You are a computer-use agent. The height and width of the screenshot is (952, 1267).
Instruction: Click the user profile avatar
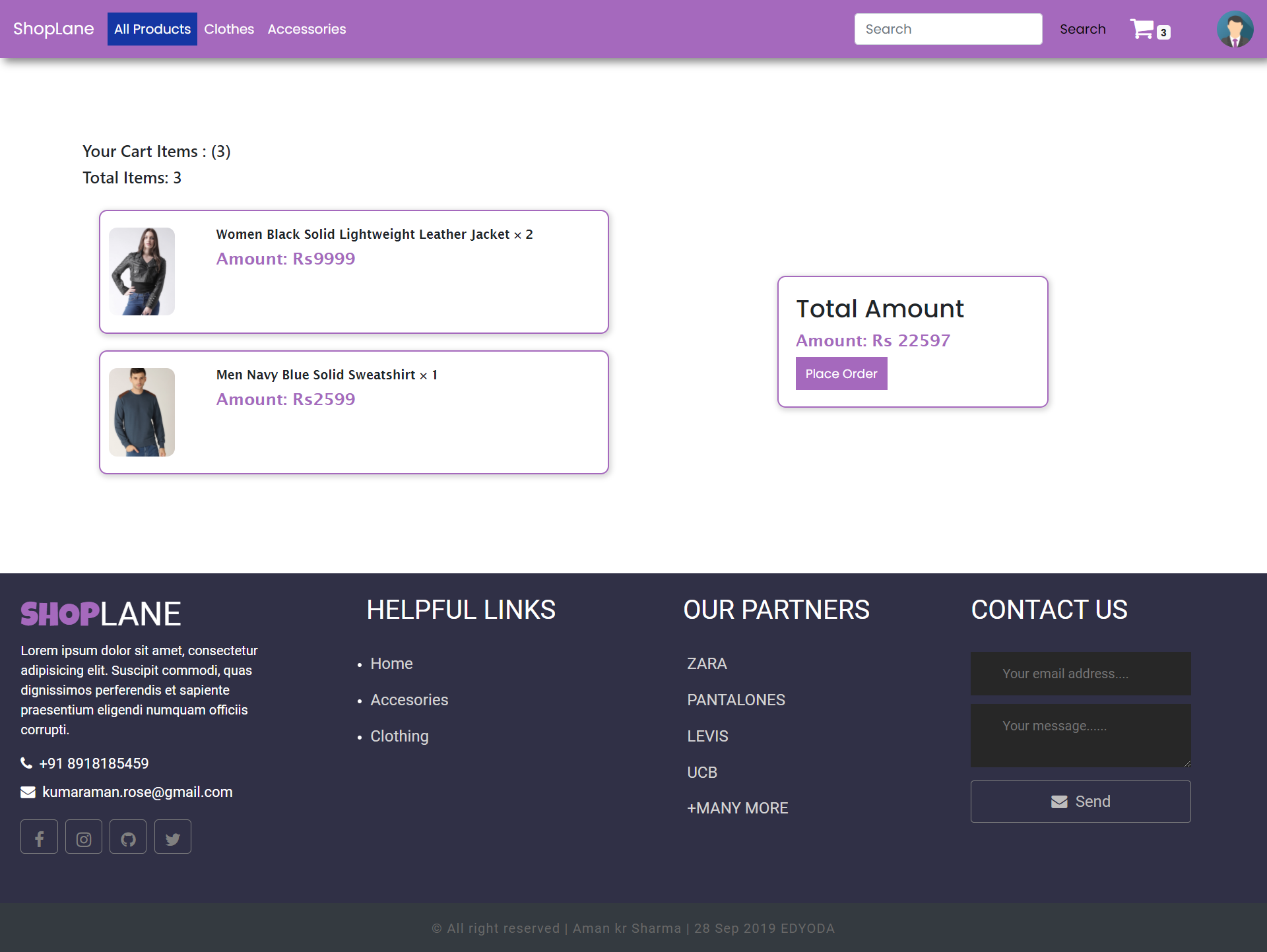1235,29
